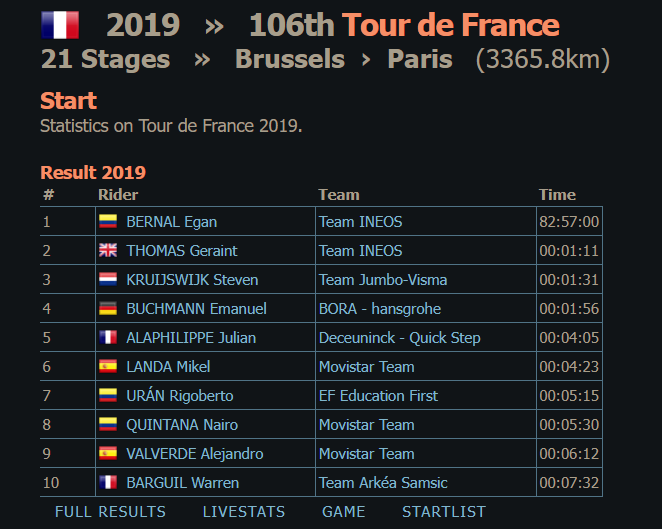Click the French flag beside Alaphilippe Julian

pos(108,338)
